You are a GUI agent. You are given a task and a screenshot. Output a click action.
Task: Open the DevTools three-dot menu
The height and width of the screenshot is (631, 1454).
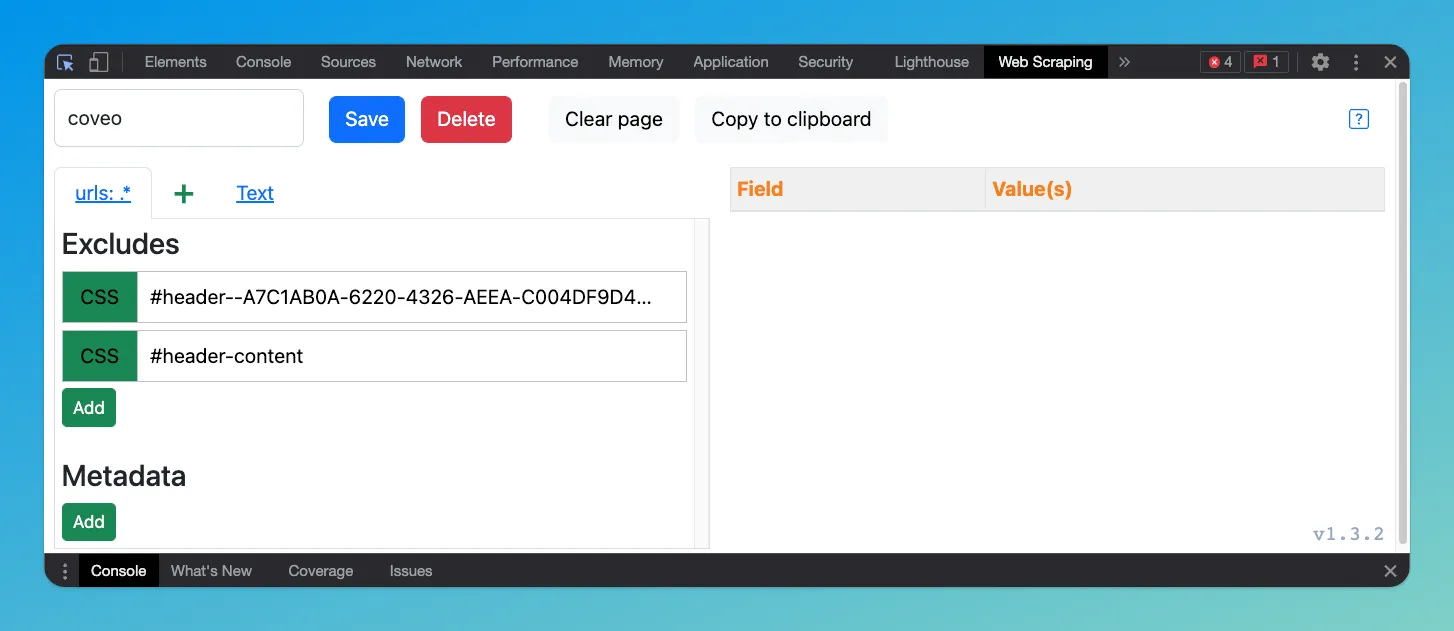coord(1356,62)
